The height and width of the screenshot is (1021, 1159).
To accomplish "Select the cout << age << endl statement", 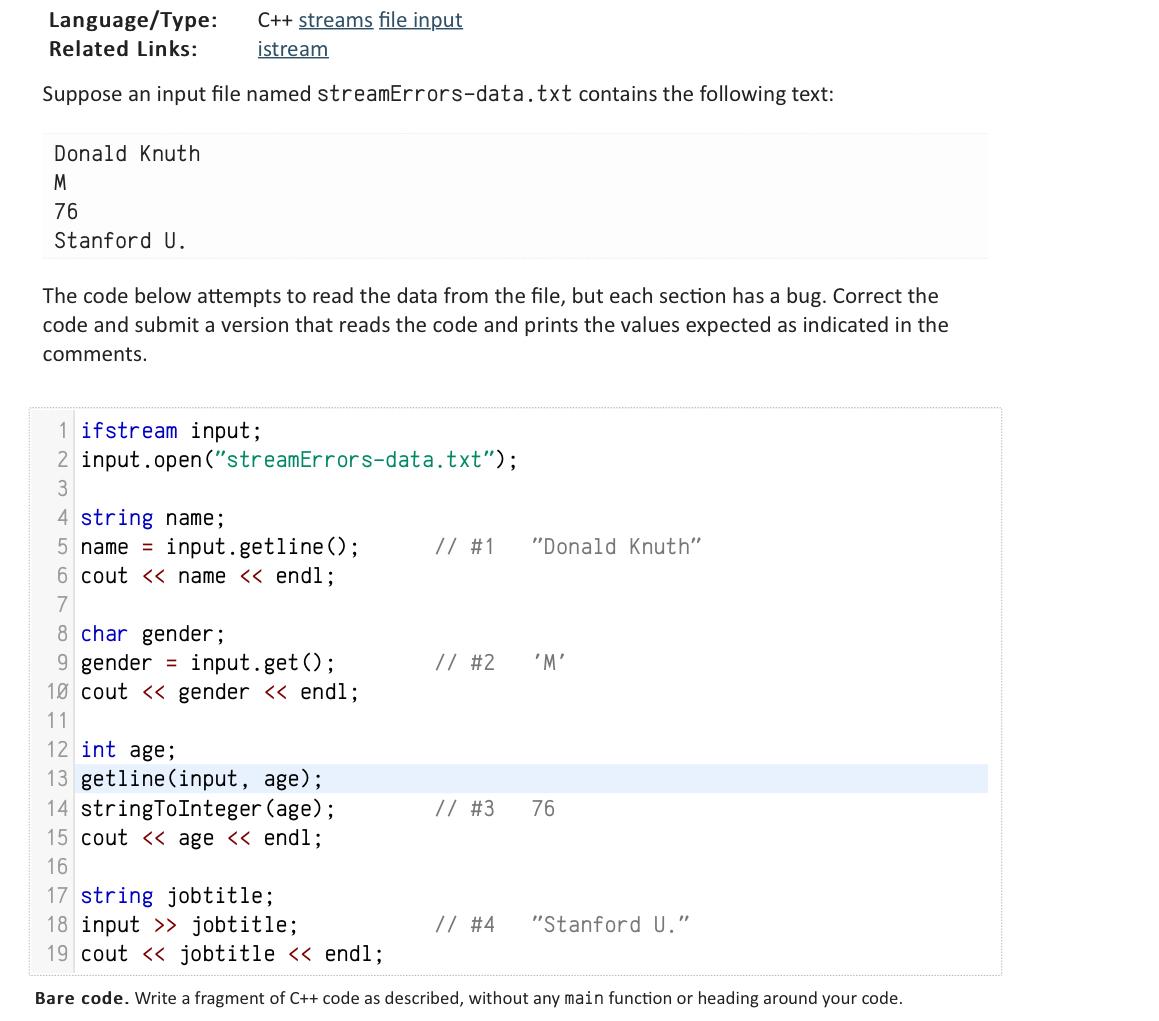I will pyautogui.click(x=200, y=837).
